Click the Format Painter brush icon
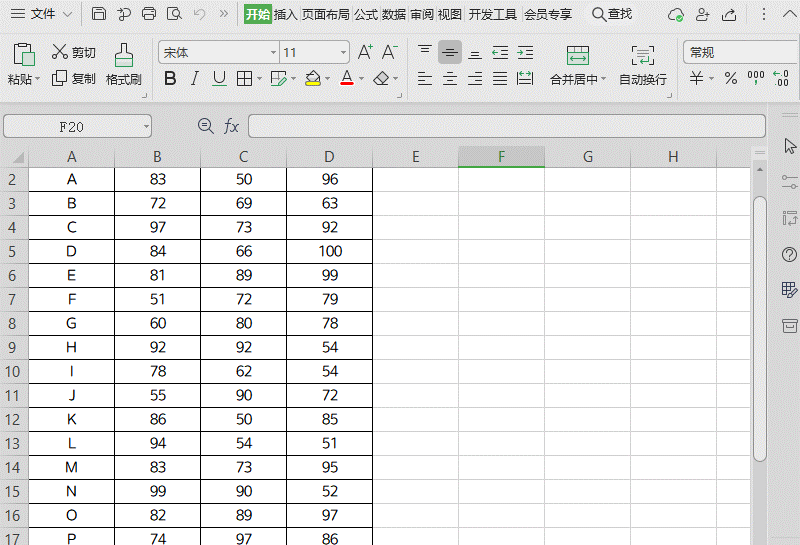Screen dimensions: 800x545 (x=123, y=55)
